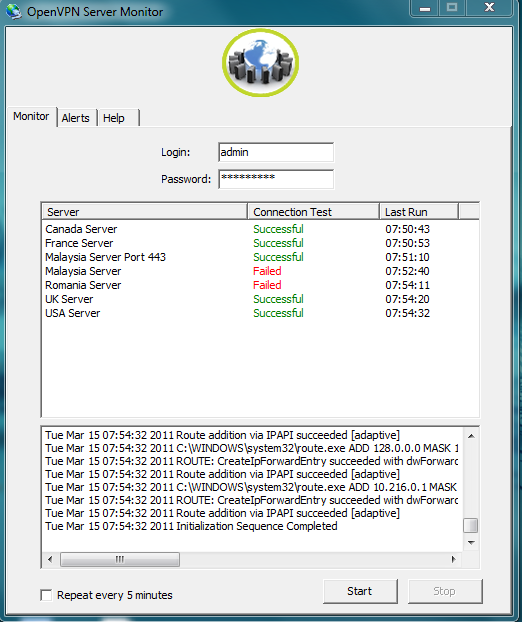Click the last run time 07:54:20
Screen dimensions: 522x622
pos(407,299)
